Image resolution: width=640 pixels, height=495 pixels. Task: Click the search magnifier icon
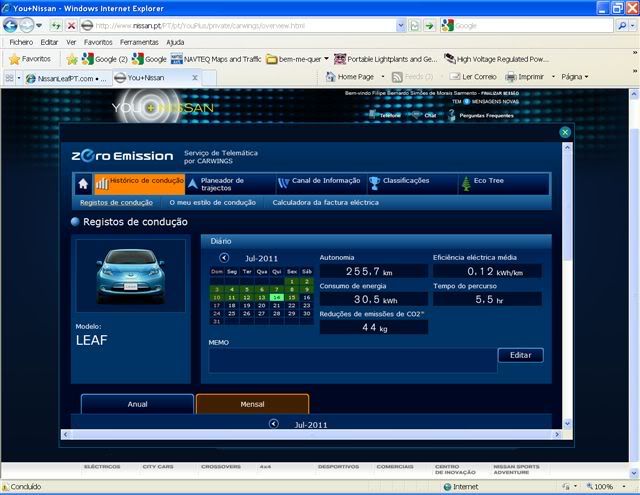pos(622,26)
